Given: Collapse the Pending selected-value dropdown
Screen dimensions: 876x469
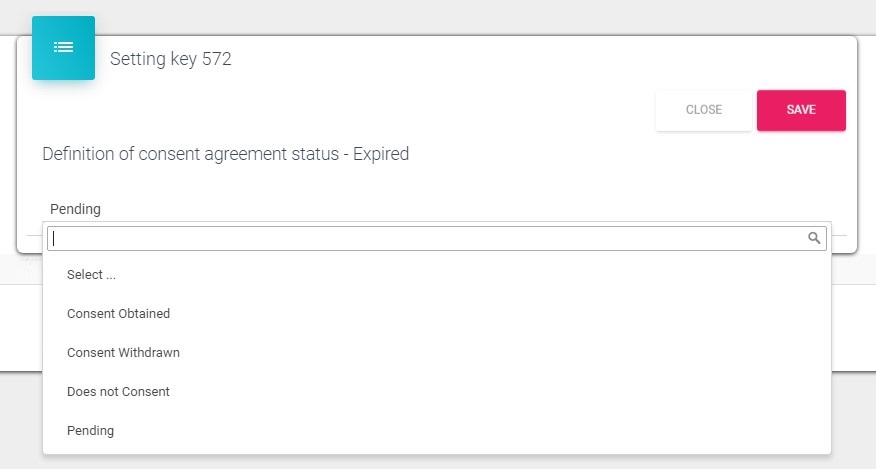Looking at the screenshot, I should [x=76, y=209].
